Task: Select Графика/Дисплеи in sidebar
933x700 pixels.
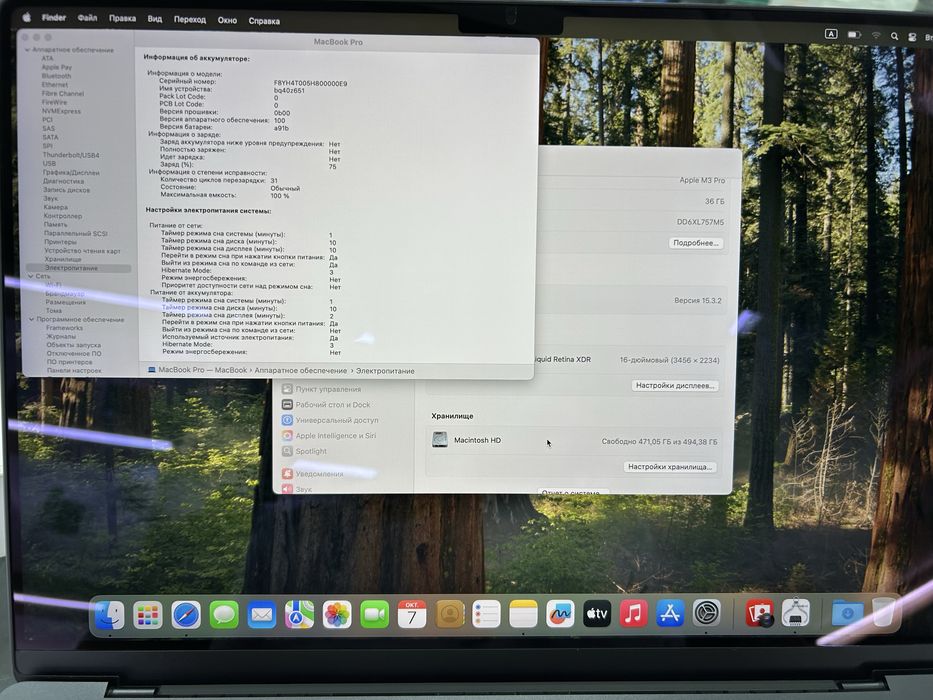Action: pyautogui.click(x=71, y=173)
